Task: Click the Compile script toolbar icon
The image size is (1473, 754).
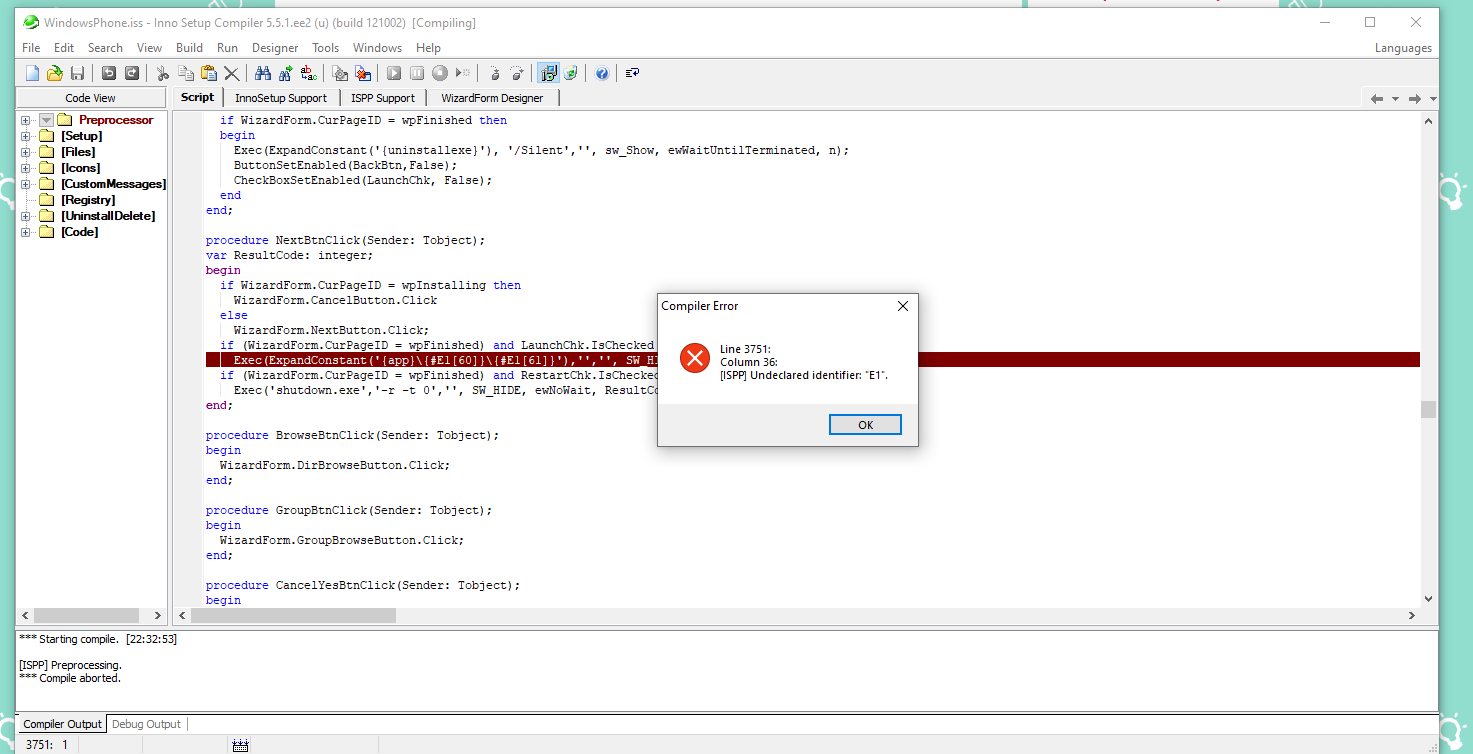Action: point(340,73)
